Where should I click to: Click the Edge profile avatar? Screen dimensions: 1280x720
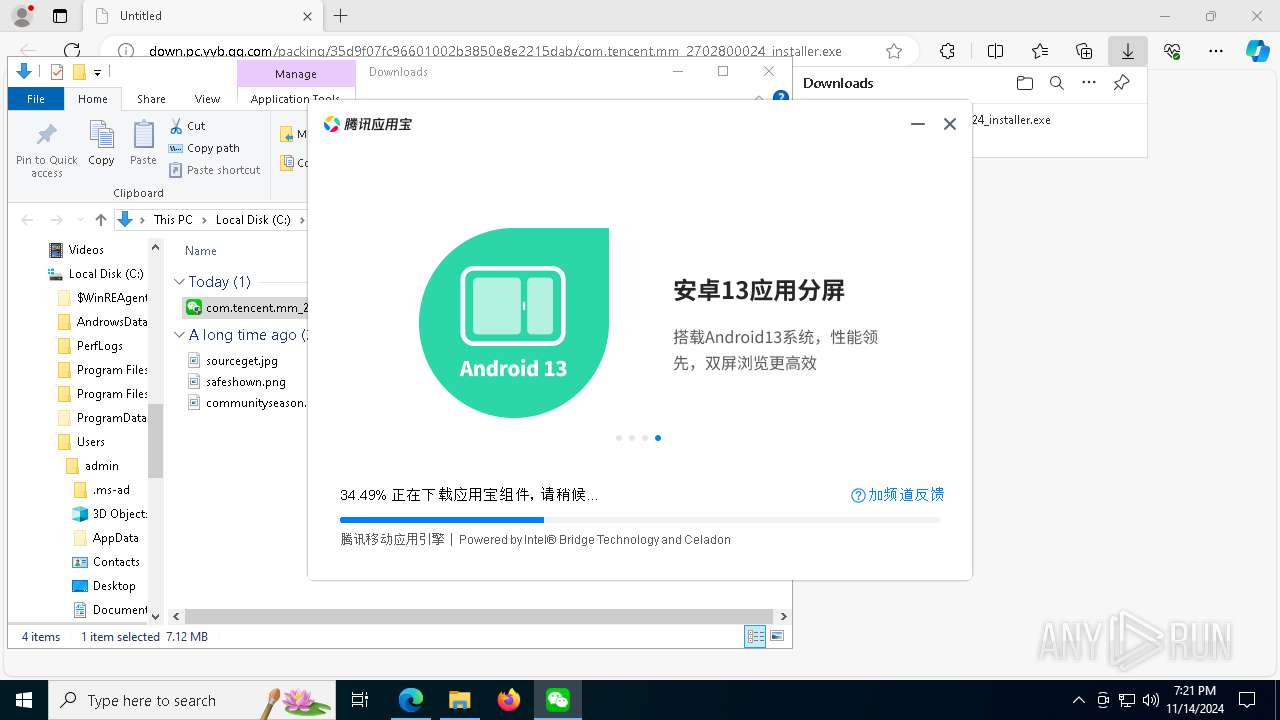(x=21, y=16)
